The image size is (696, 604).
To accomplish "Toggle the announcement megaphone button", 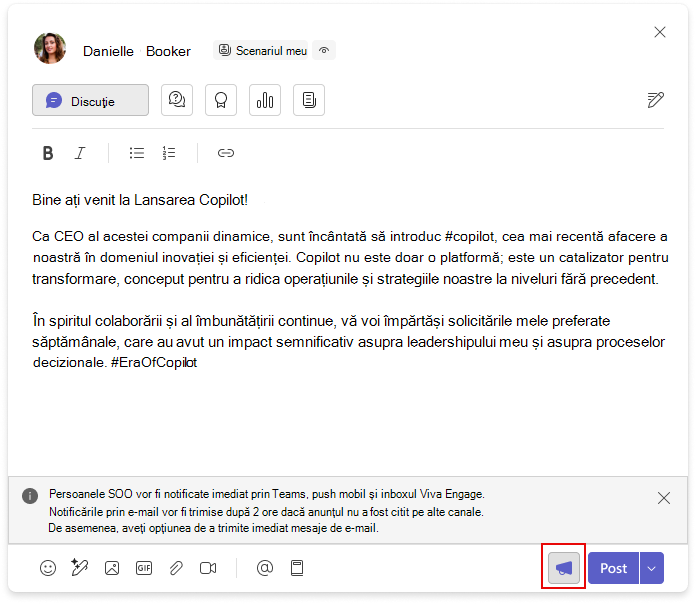I will coord(564,568).
